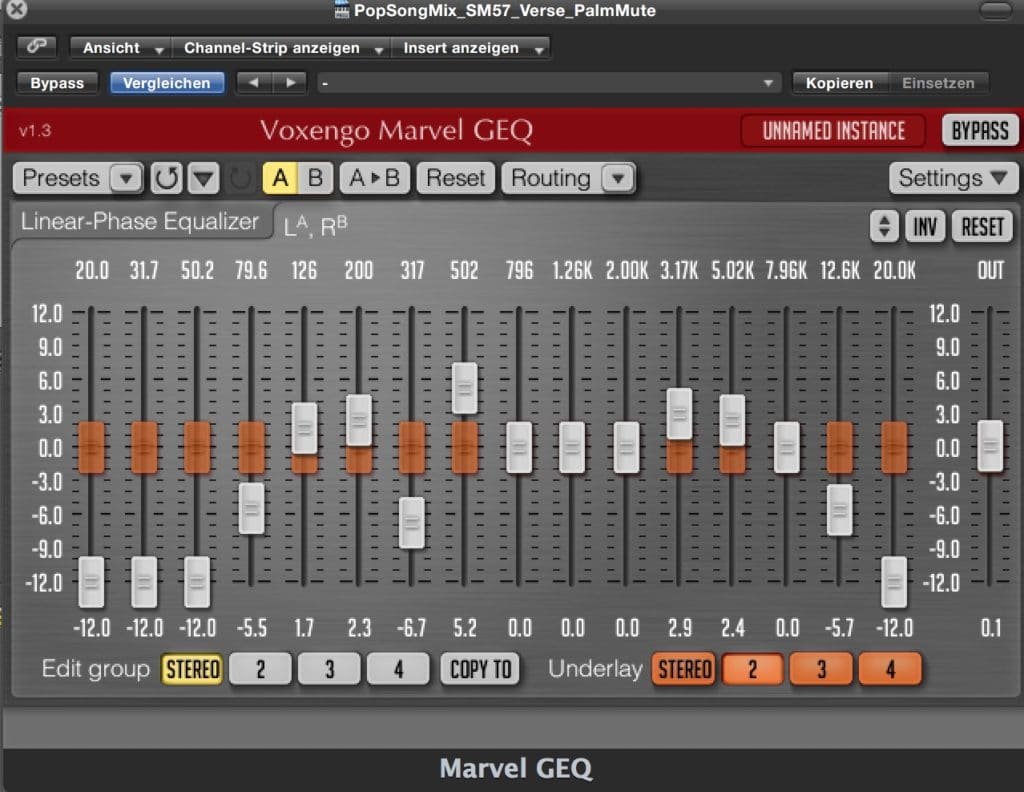The image size is (1024, 792).
Task: Click the 20.0K band slider handle
Action: tap(894, 582)
